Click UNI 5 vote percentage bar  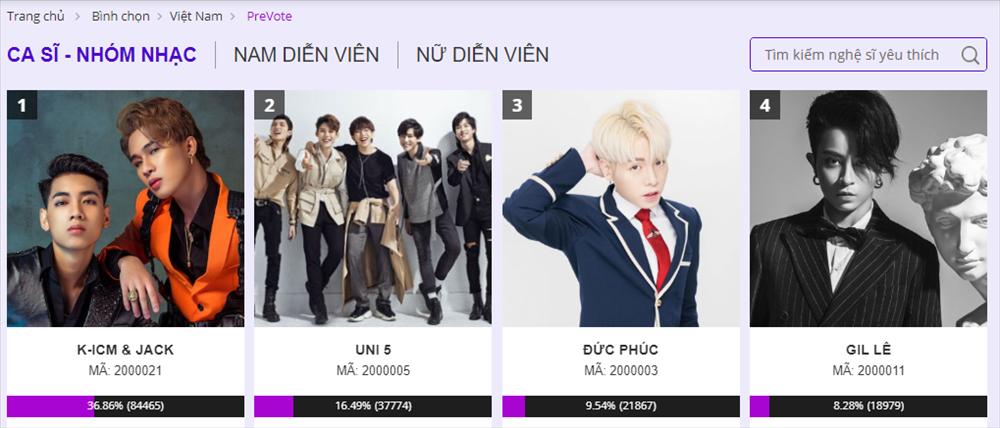pos(373,406)
